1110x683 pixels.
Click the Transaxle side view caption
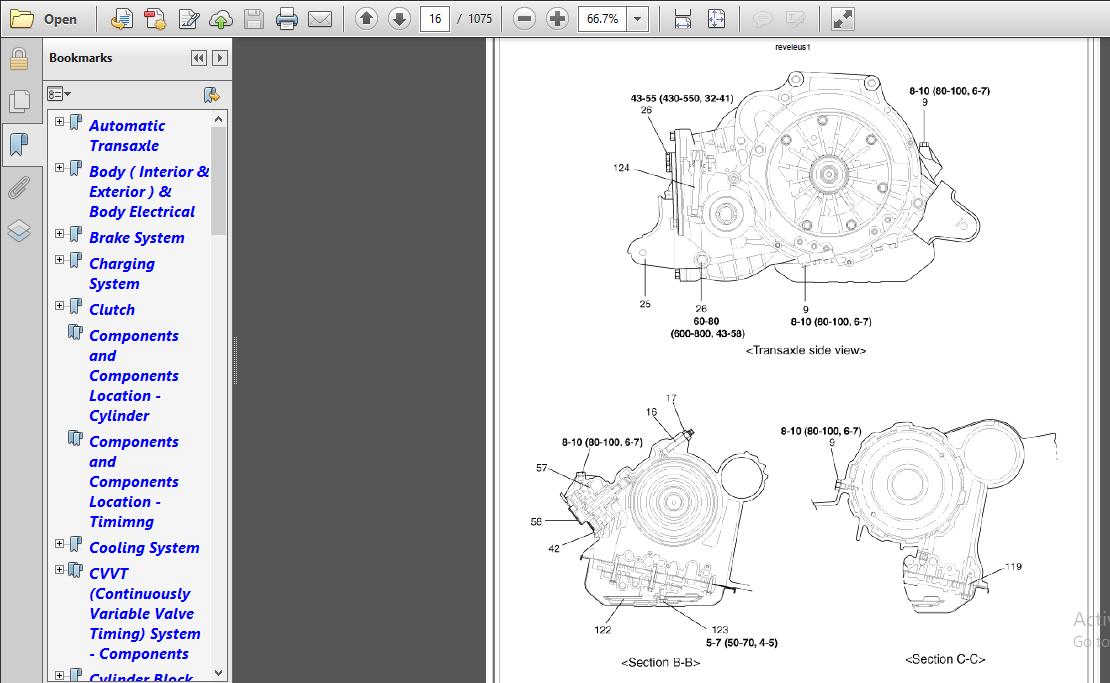point(806,350)
